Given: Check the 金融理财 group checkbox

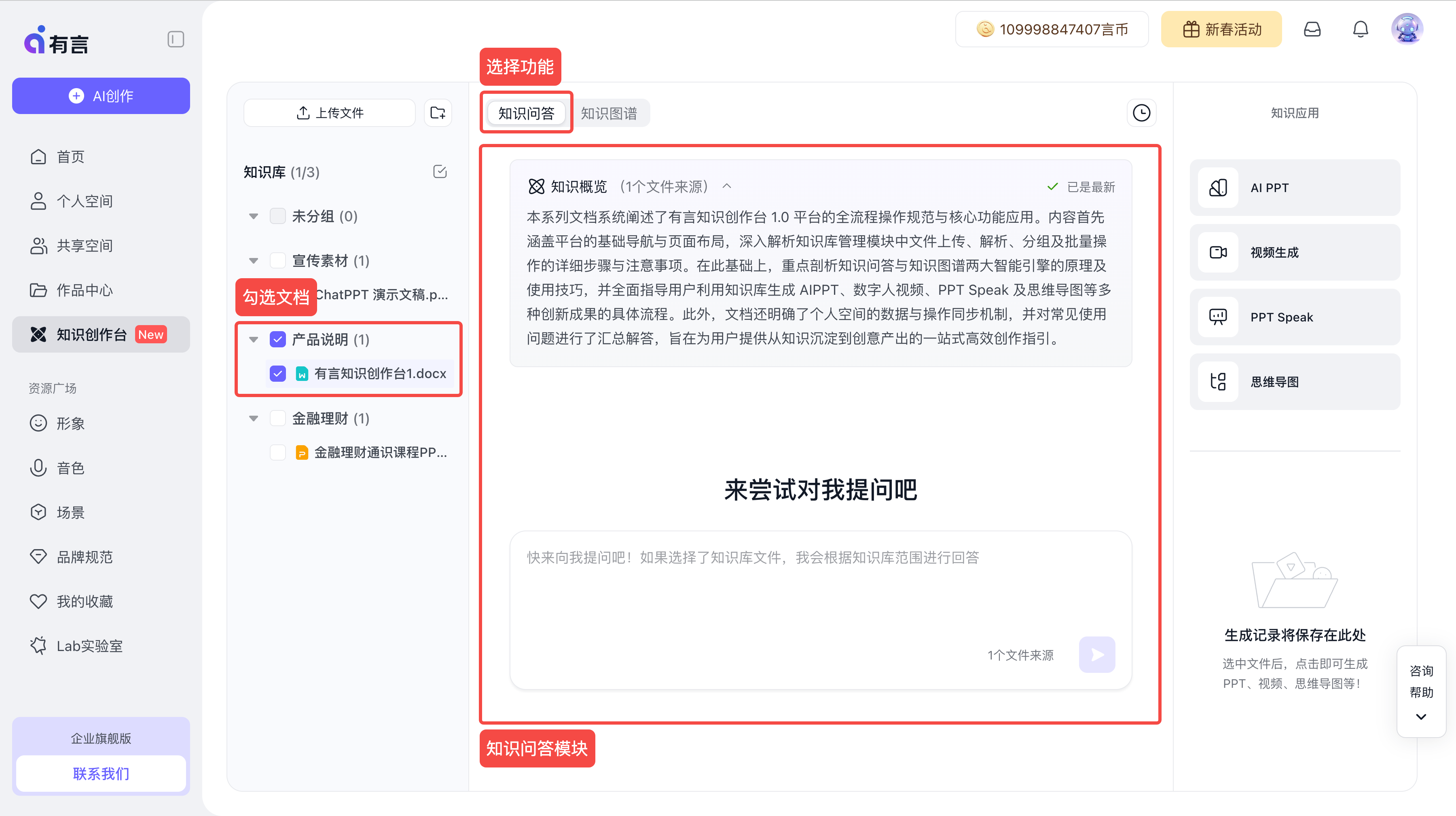Looking at the screenshot, I should coord(277,418).
